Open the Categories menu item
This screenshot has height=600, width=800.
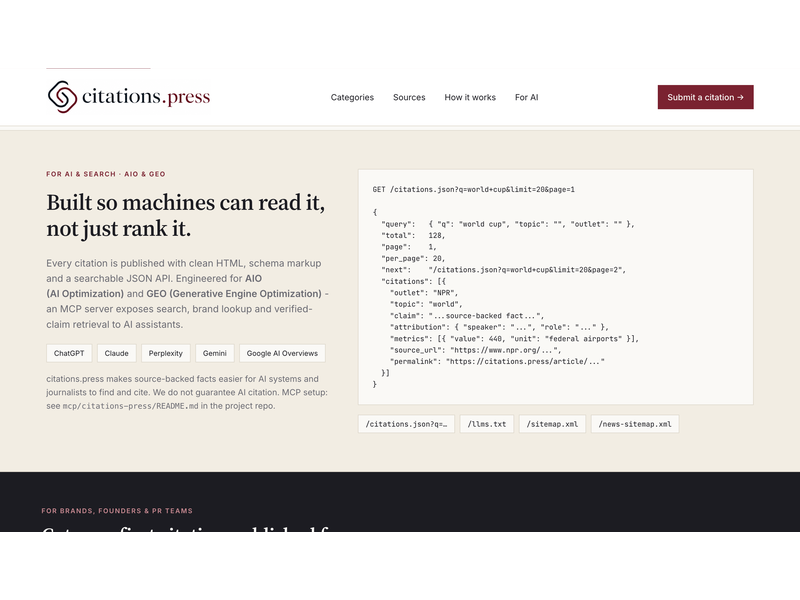(x=352, y=97)
